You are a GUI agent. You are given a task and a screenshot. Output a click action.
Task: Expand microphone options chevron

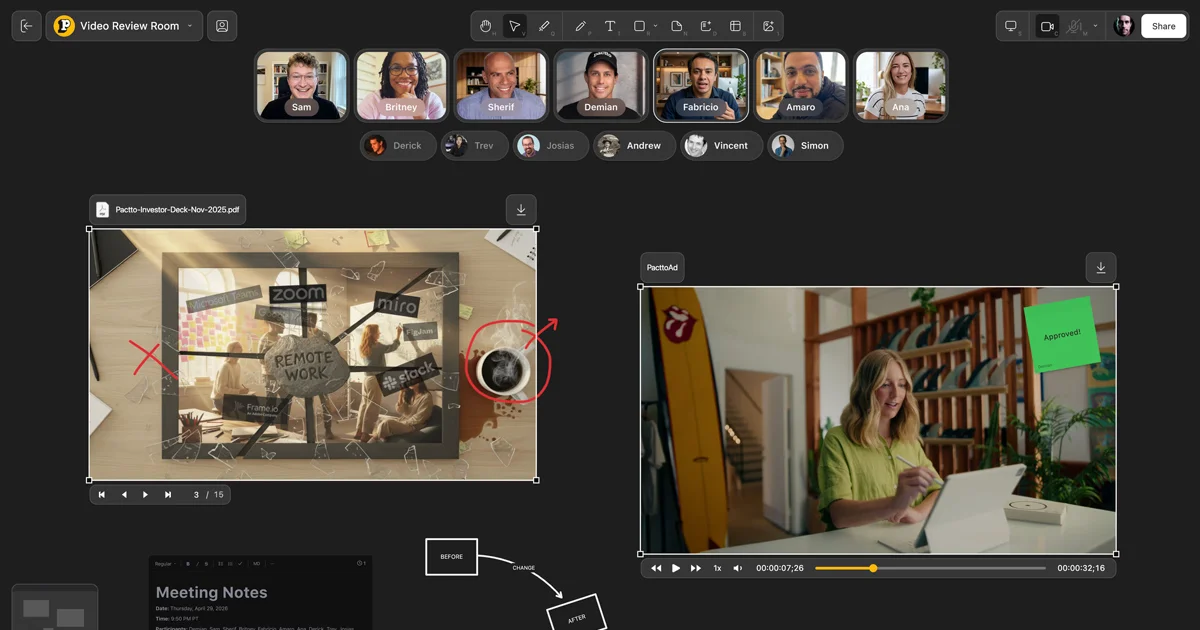pyautogui.click(x=1096, y=26)
